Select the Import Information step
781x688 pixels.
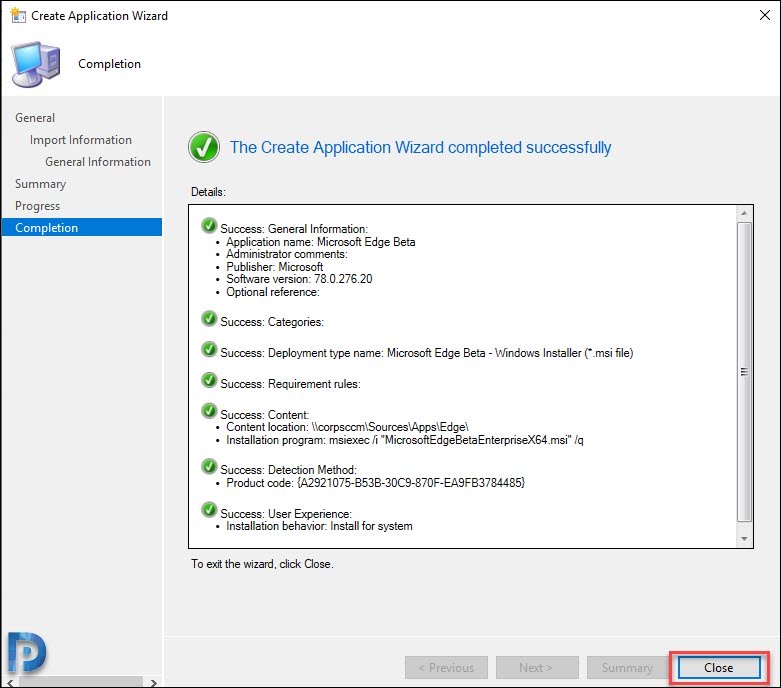tap(81, 140)
